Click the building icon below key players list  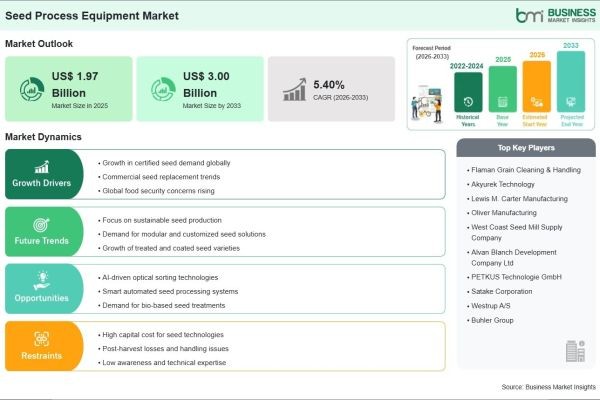575,351
